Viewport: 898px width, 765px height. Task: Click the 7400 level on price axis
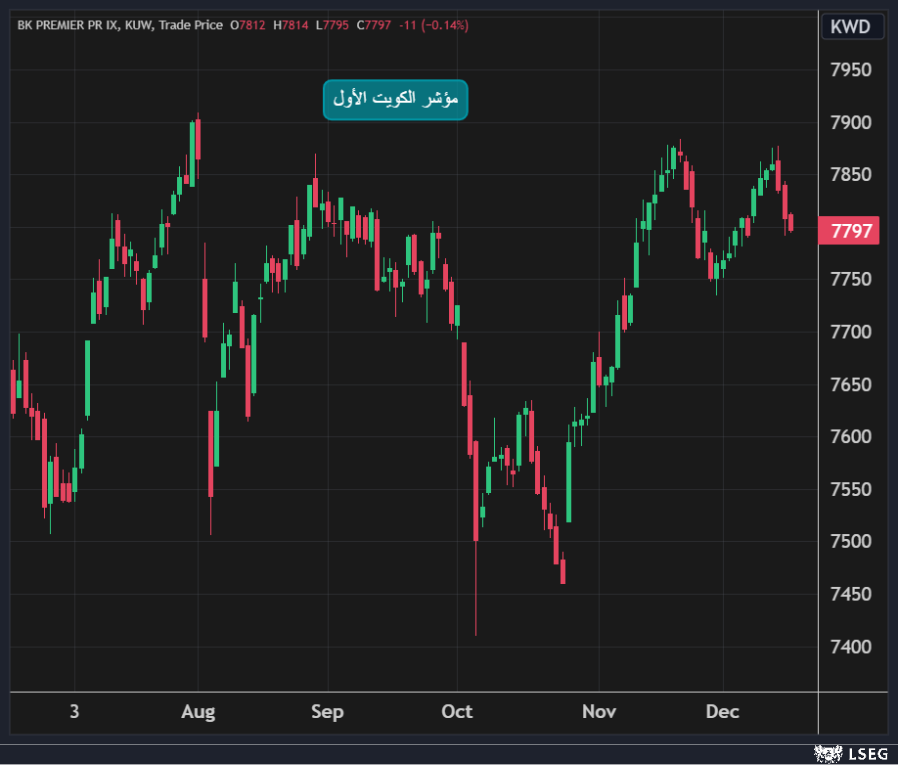coord(850,647)
